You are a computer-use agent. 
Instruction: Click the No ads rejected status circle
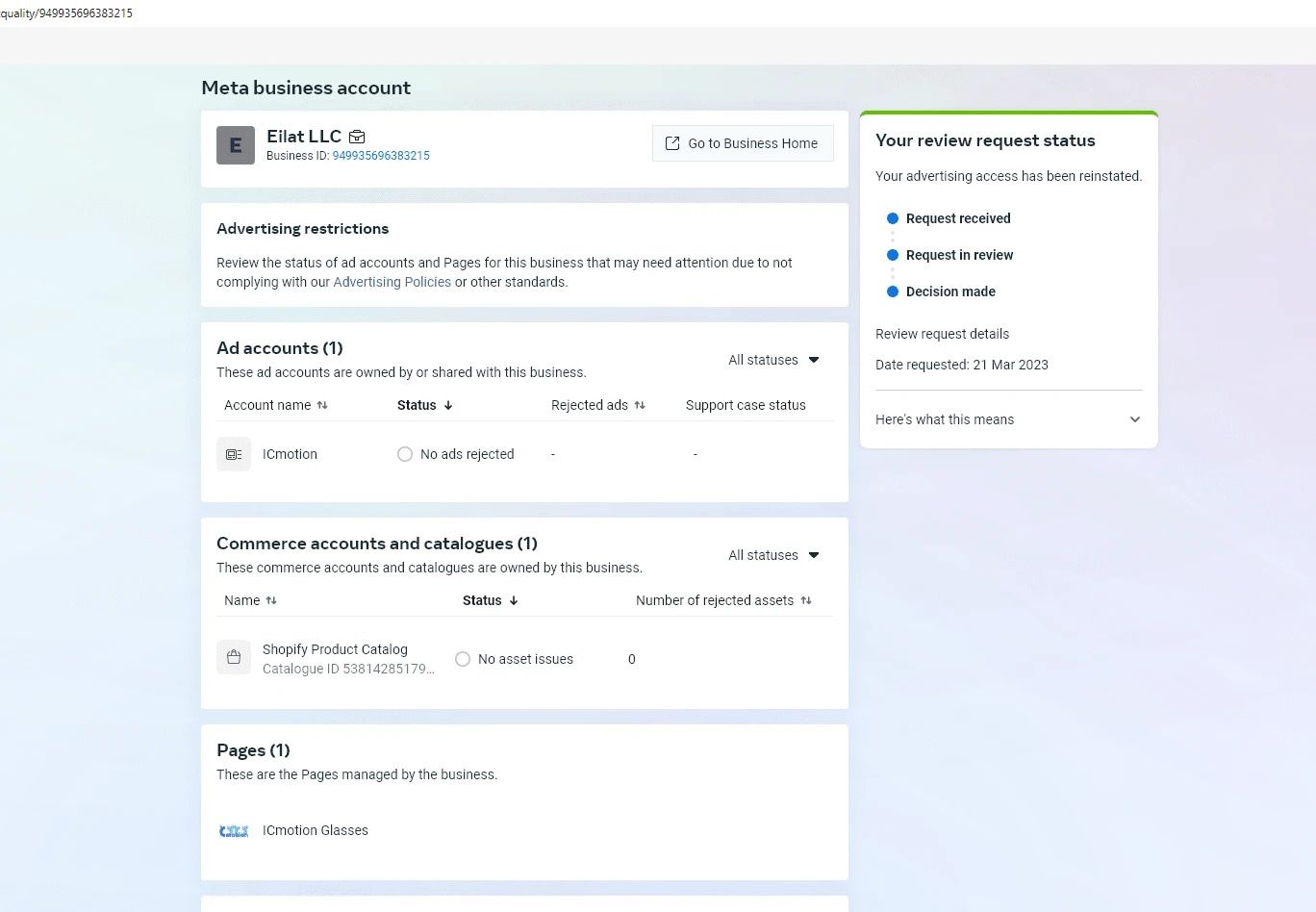(x=405, y=454)
